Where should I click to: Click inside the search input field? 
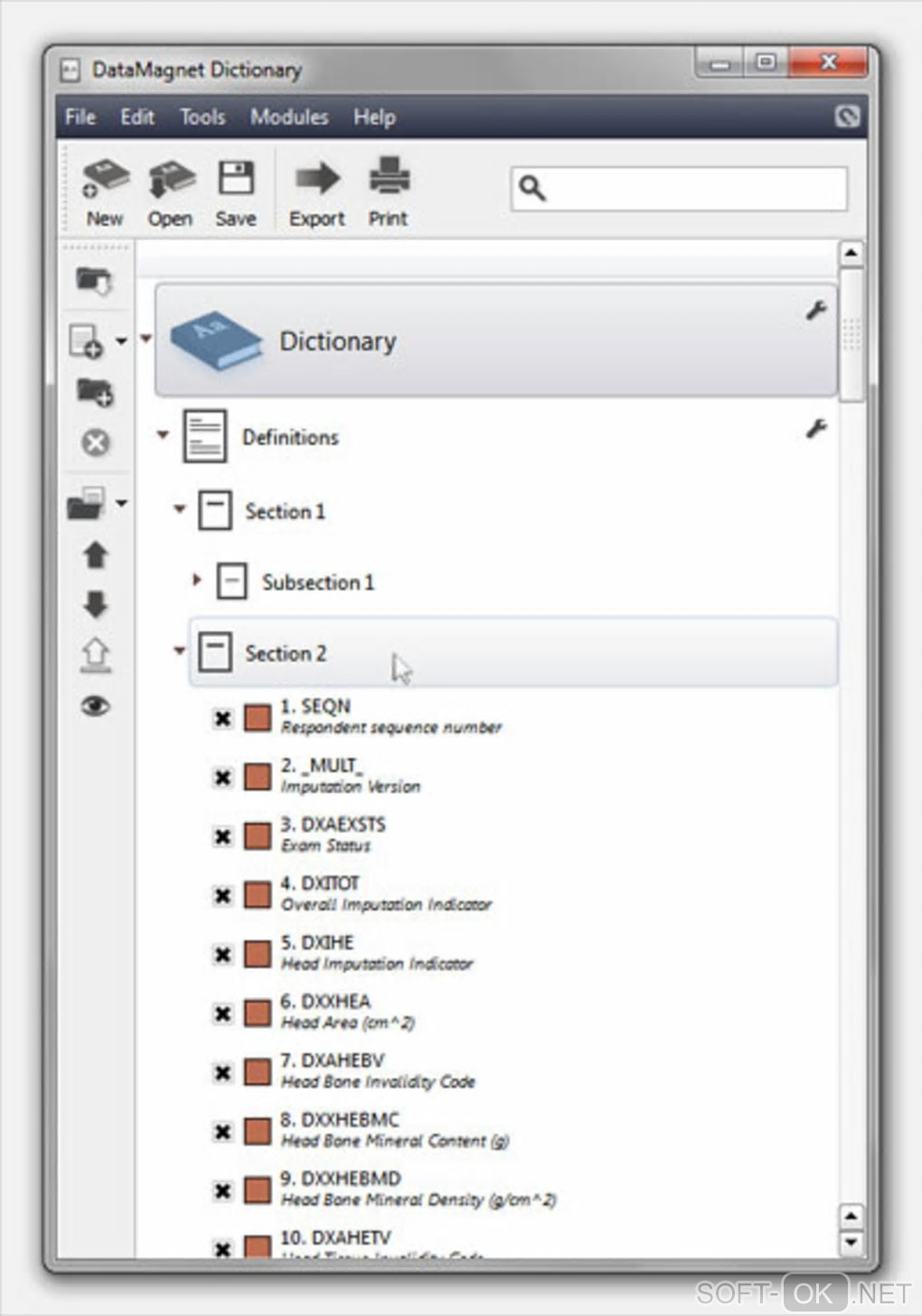[679, 188]
